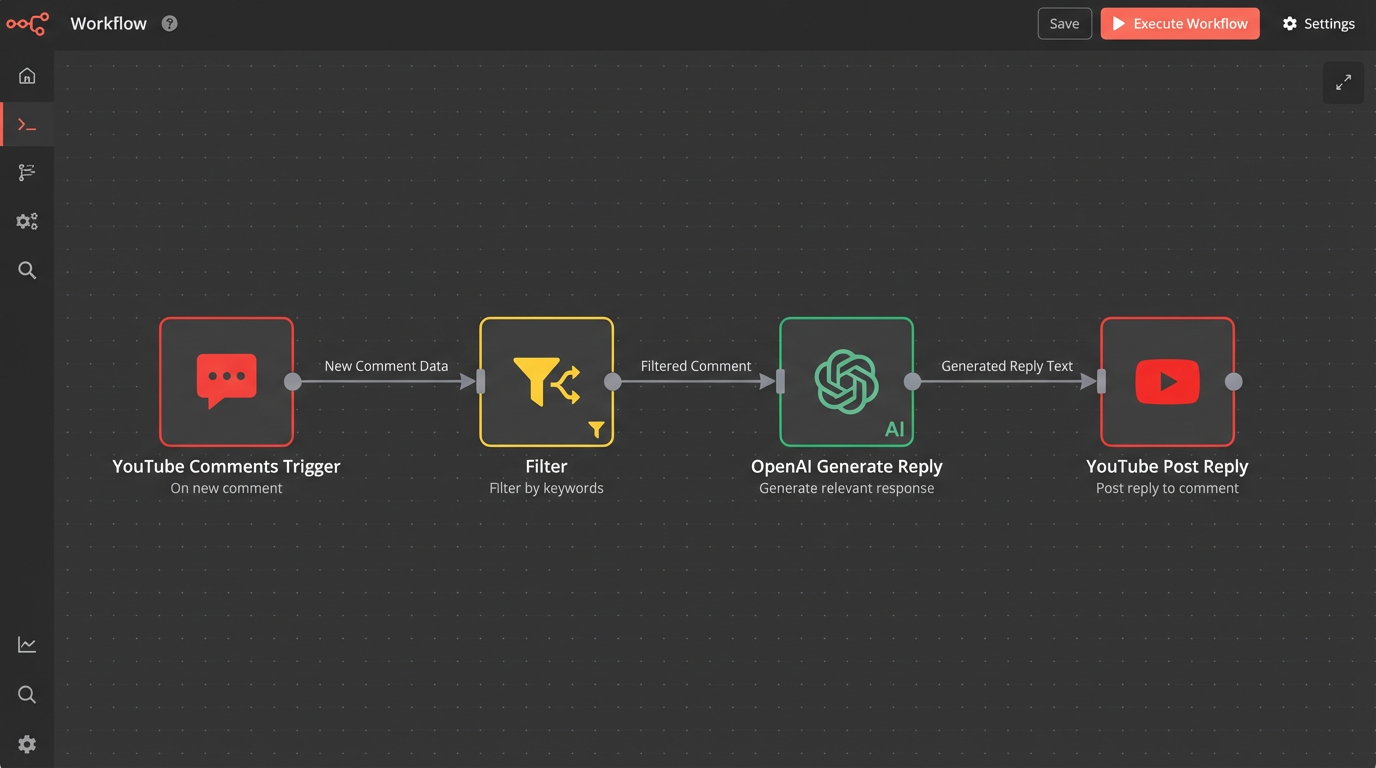Click the help question mark beside Workflow
Image resolution: width=1376 pixels, height=768 pixels.
tap(169, 23)
